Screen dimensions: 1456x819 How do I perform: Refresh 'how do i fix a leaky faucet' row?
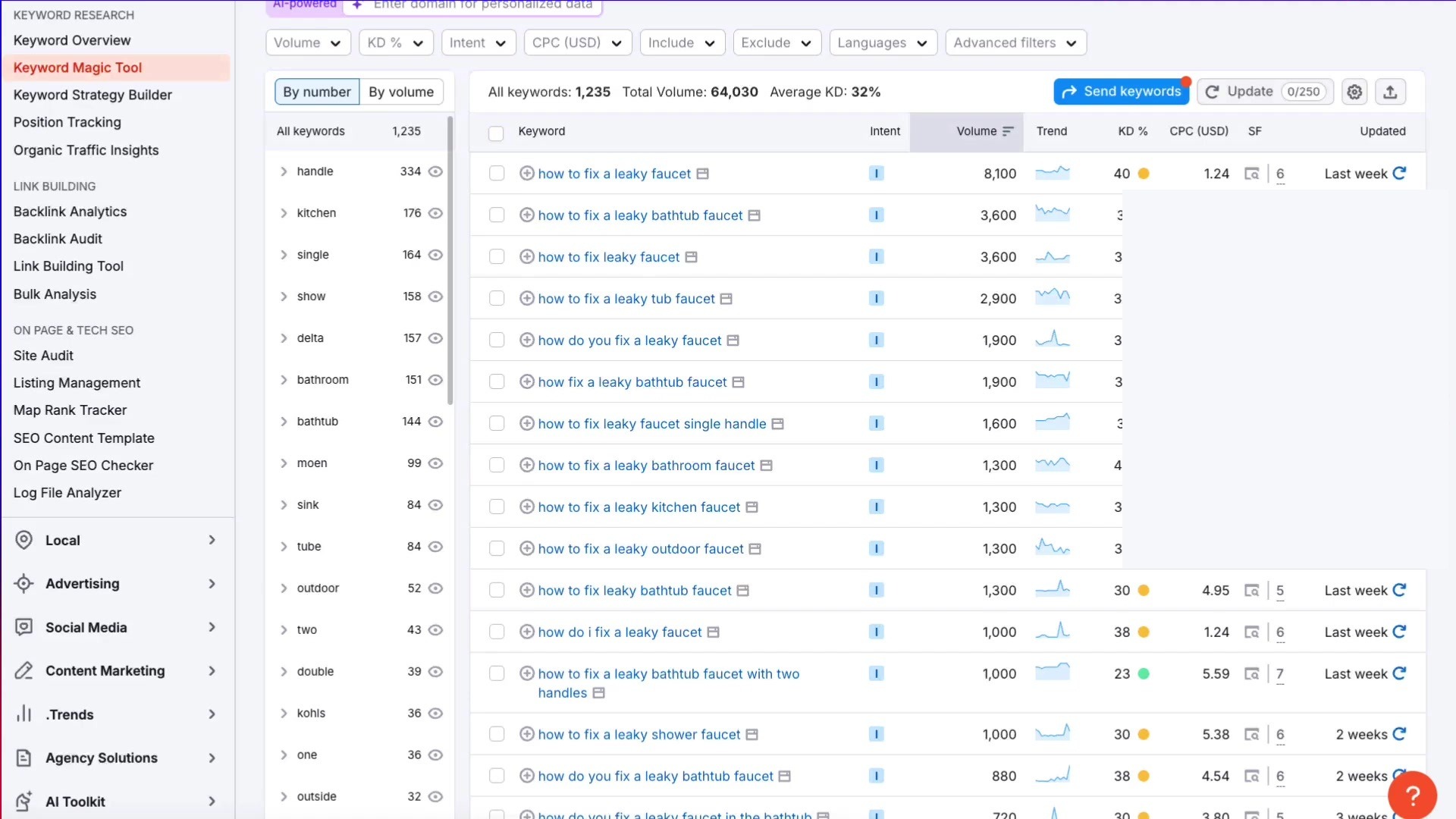pos(1399,632)
